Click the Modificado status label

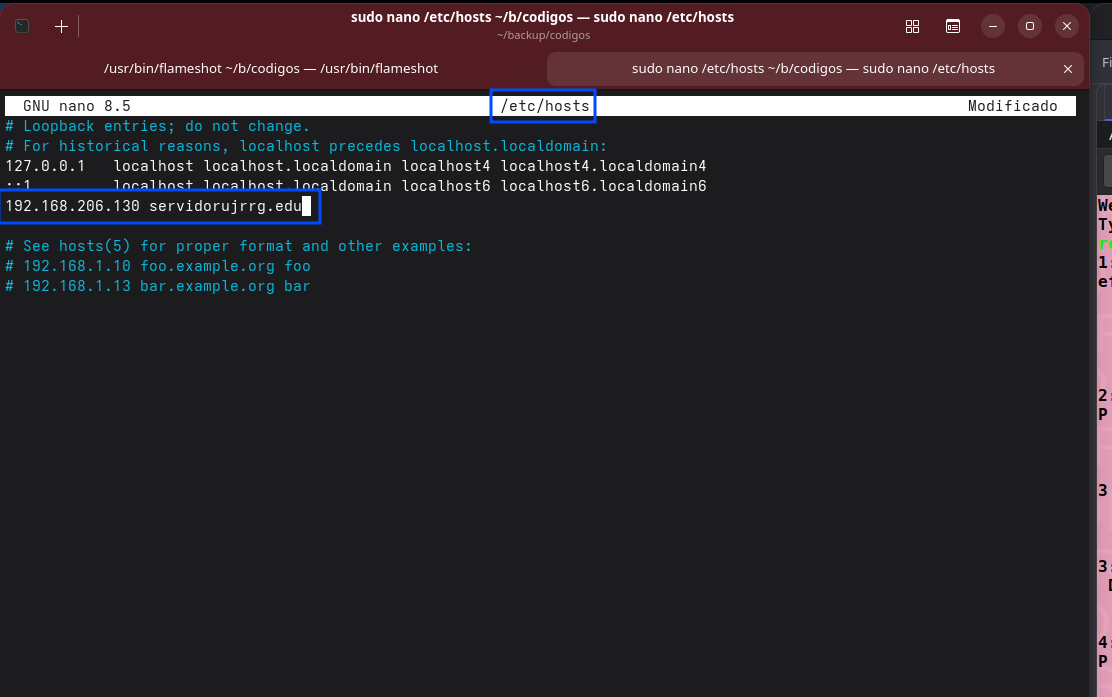tap(1012, 106)
